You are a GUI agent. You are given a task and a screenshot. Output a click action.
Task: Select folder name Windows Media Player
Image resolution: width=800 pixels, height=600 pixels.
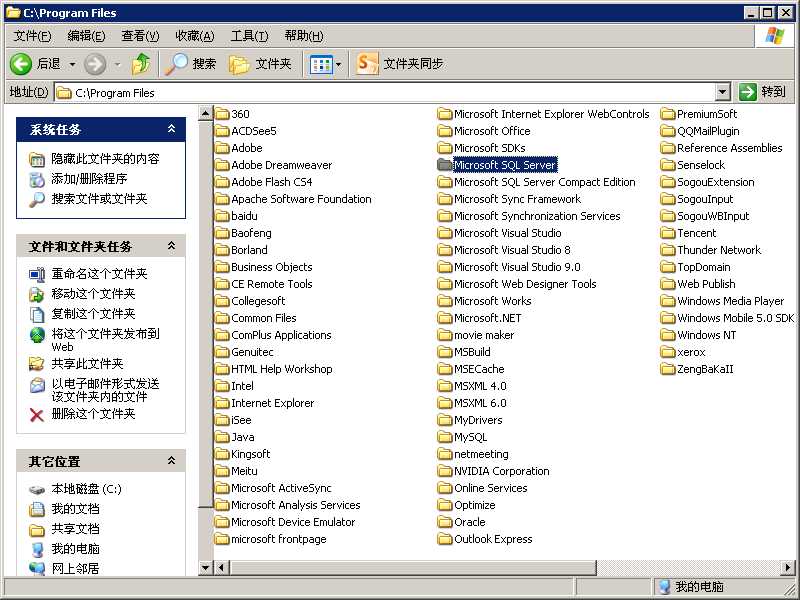click(730, 301)
